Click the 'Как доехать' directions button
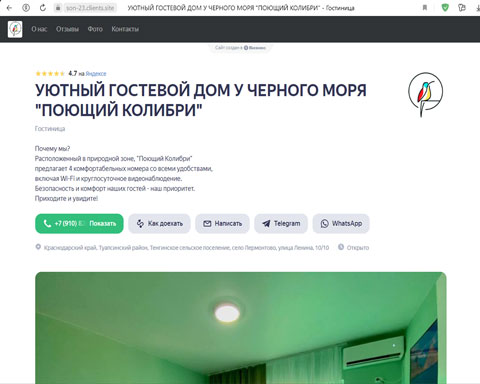Screen dimensions: 480x384 159,223
